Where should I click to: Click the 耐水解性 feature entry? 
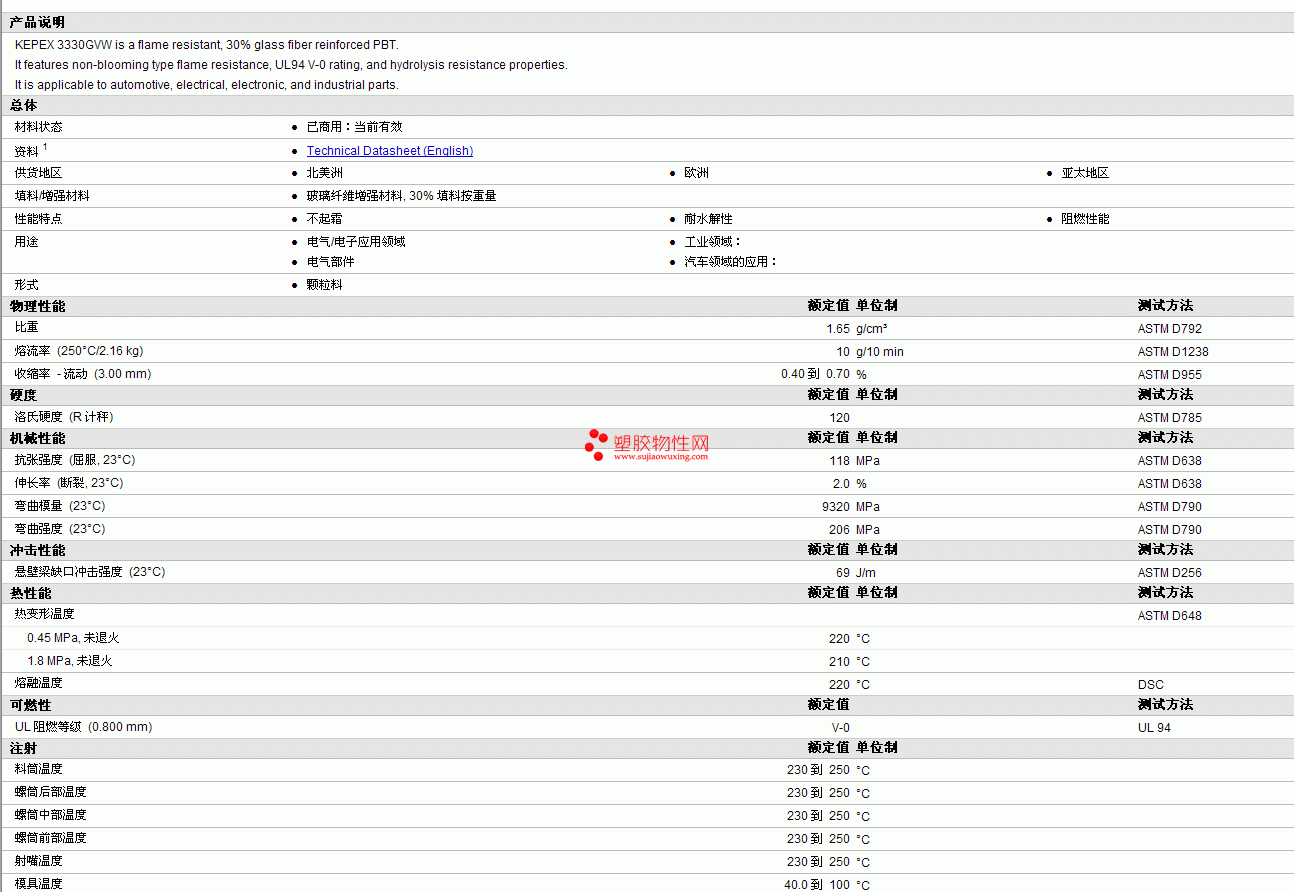(708, 219)
